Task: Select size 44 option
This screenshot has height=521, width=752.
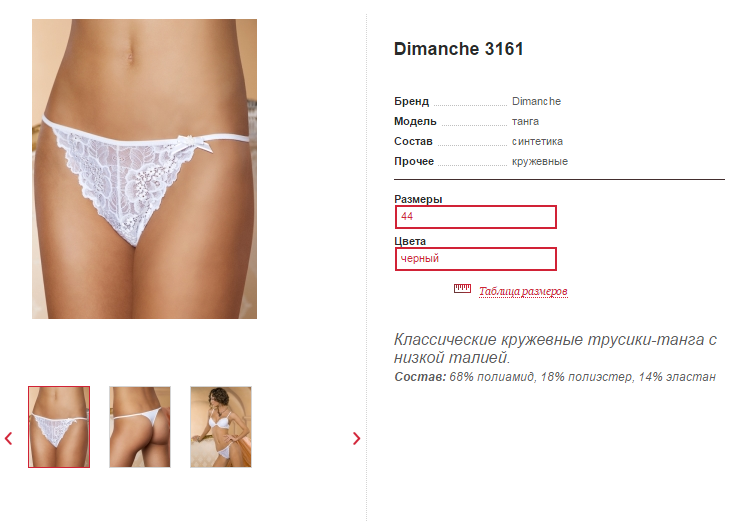Action: coord(476,217)
